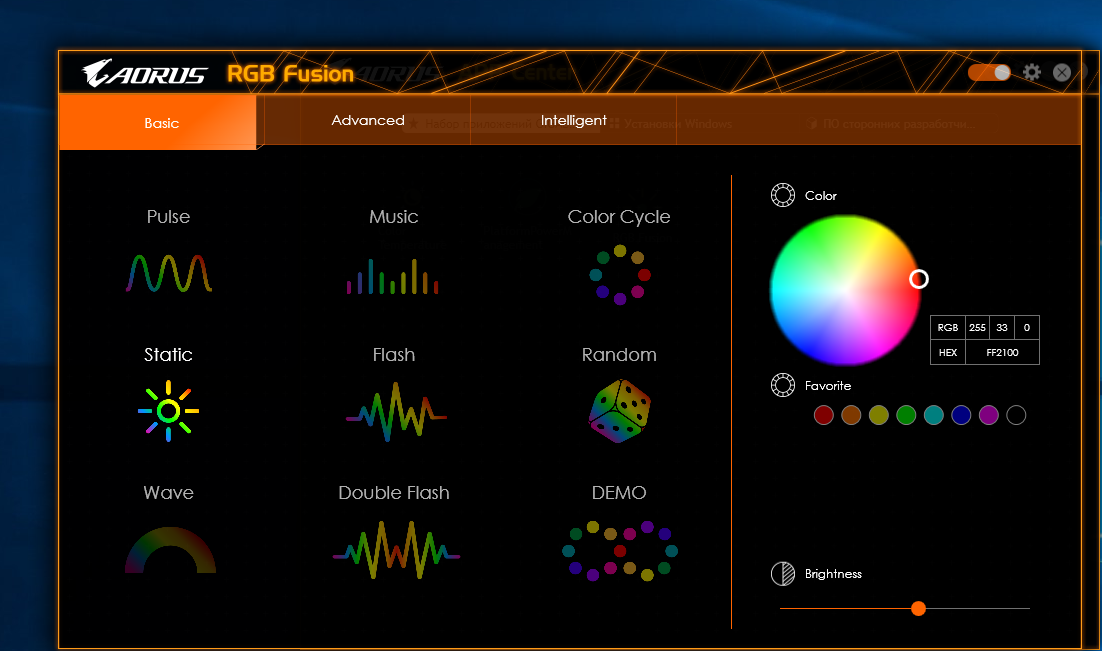This screenshot has width=1102, height=651.
Task: Pick the Wave rainbow arc icon
Action: point(170,550)
